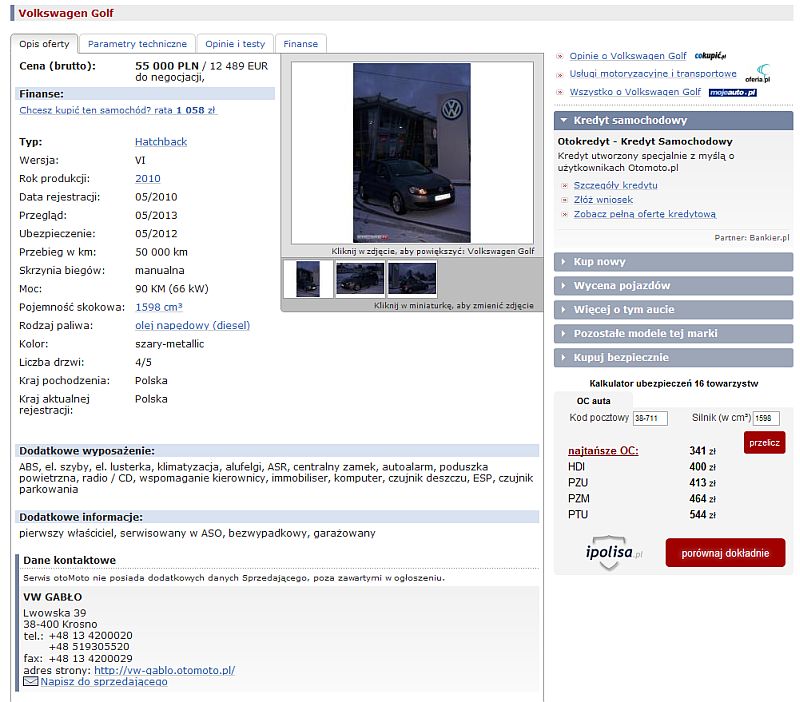This screenshot has width=800, height=702.
Task: Click the cokupić.pl logo icon
Action: click(710, 56)
